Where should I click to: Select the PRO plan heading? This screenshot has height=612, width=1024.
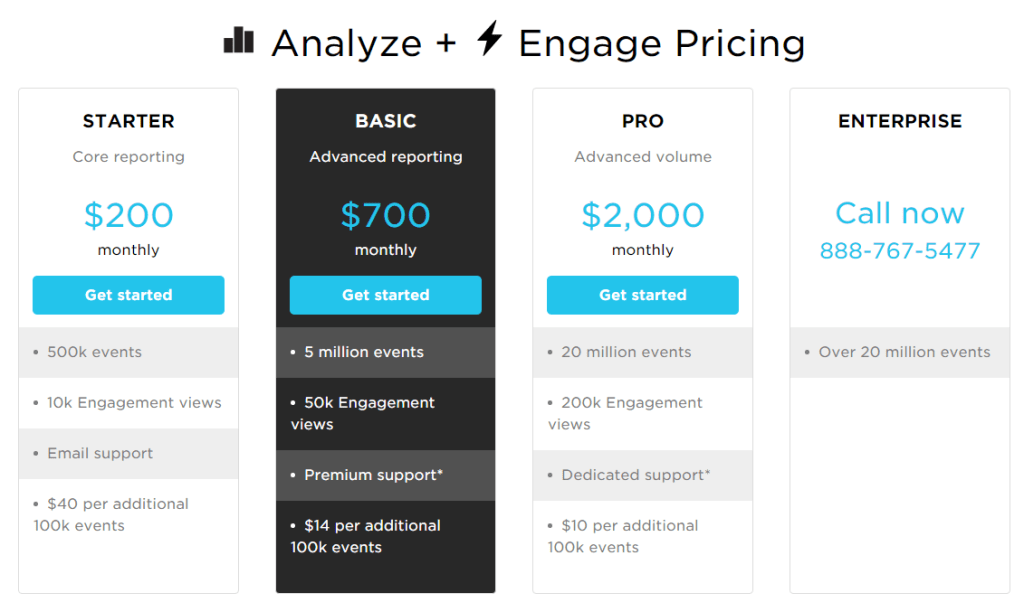pos(642,121)
